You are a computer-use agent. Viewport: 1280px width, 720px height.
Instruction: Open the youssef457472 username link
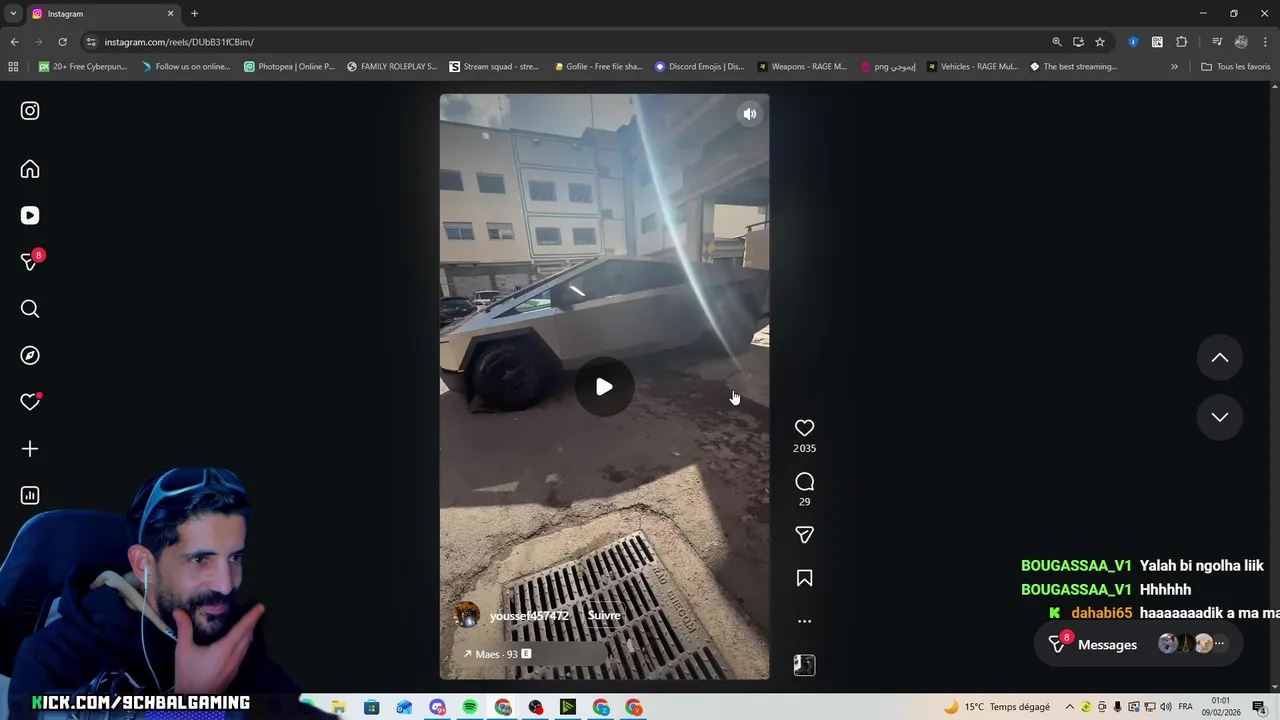click(x=529, y=616)
